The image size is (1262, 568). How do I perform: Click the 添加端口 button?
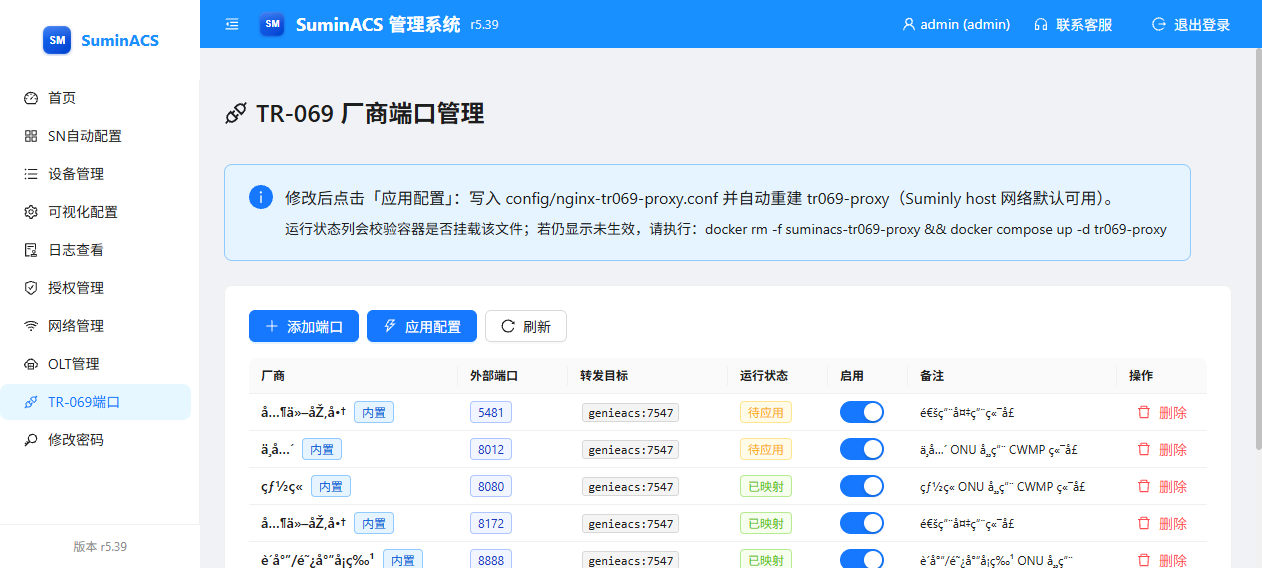304,326
